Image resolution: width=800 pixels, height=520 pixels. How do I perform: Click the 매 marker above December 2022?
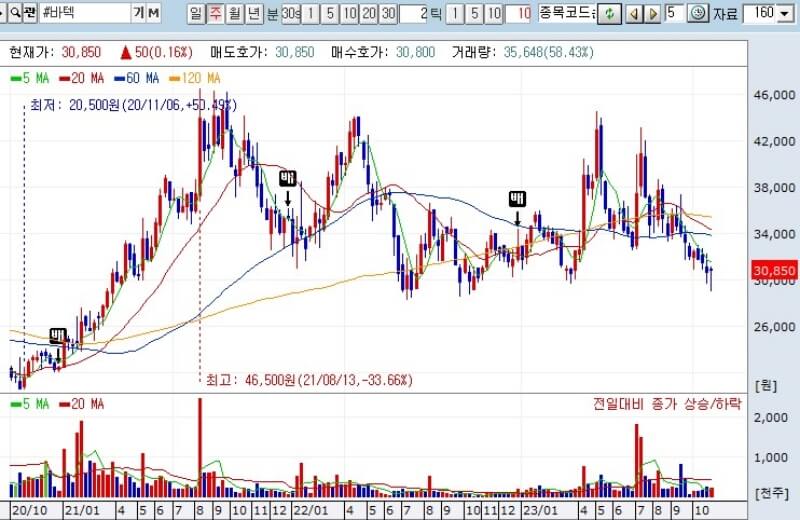point(517,199)
